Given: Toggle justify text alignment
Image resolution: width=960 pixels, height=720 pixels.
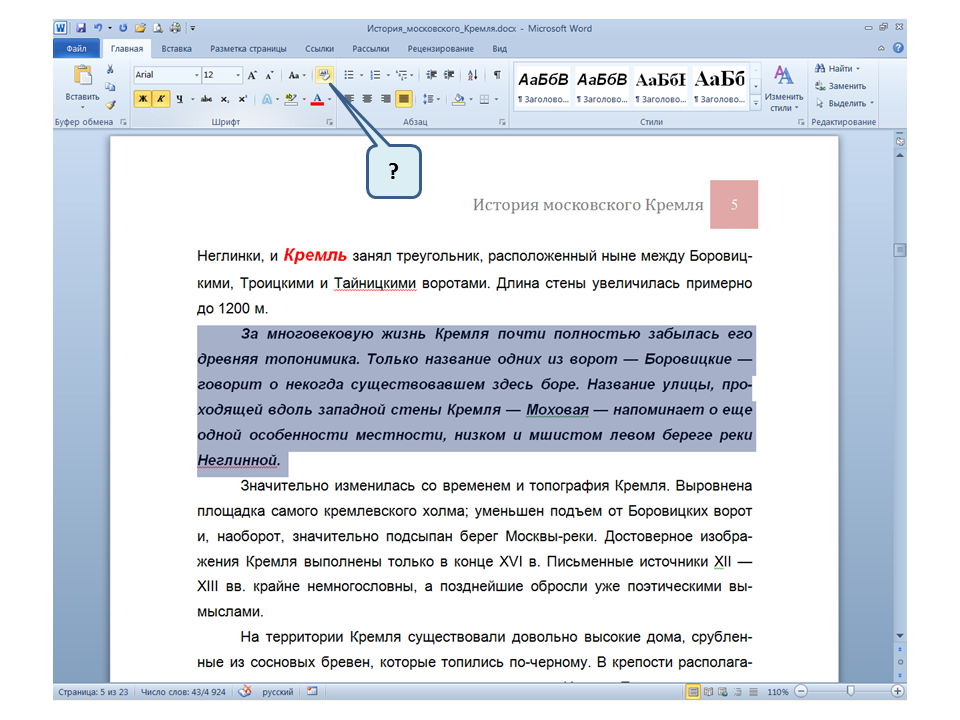Looking at the screenshot, I should (403, 99).
